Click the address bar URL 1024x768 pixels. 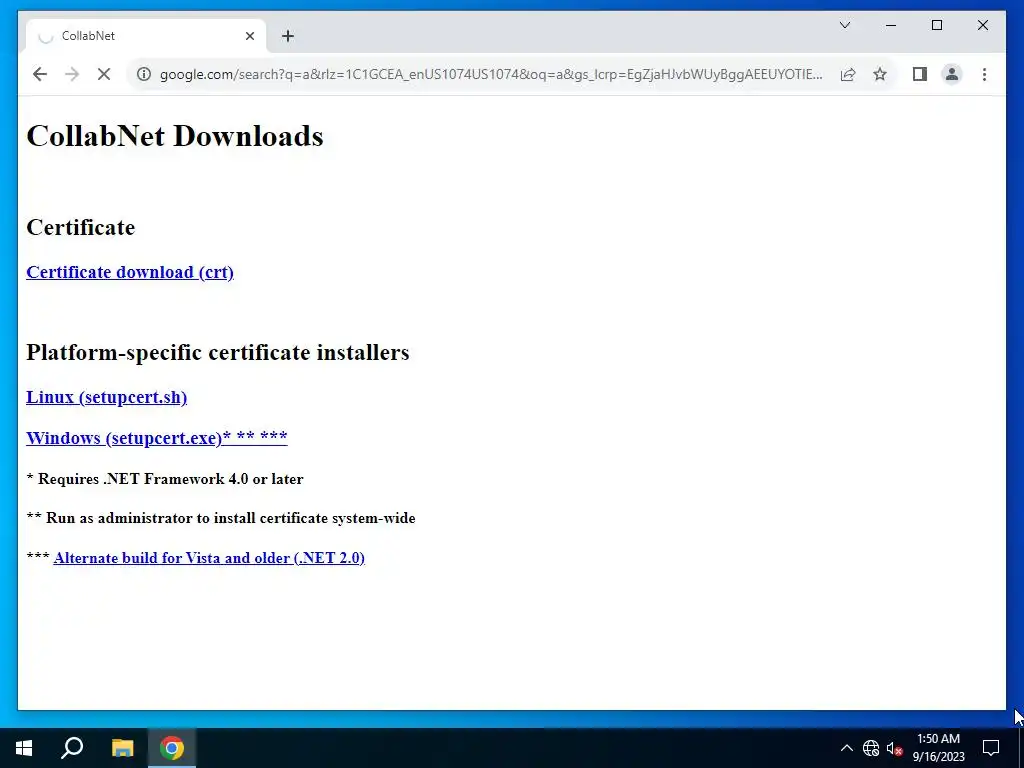pos(491,74)
